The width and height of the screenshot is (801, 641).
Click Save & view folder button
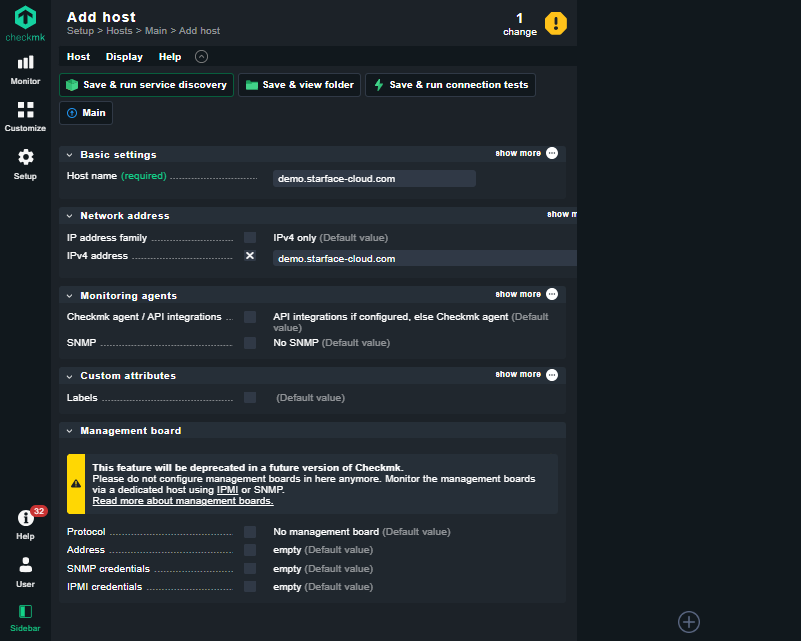click(299, 85)
